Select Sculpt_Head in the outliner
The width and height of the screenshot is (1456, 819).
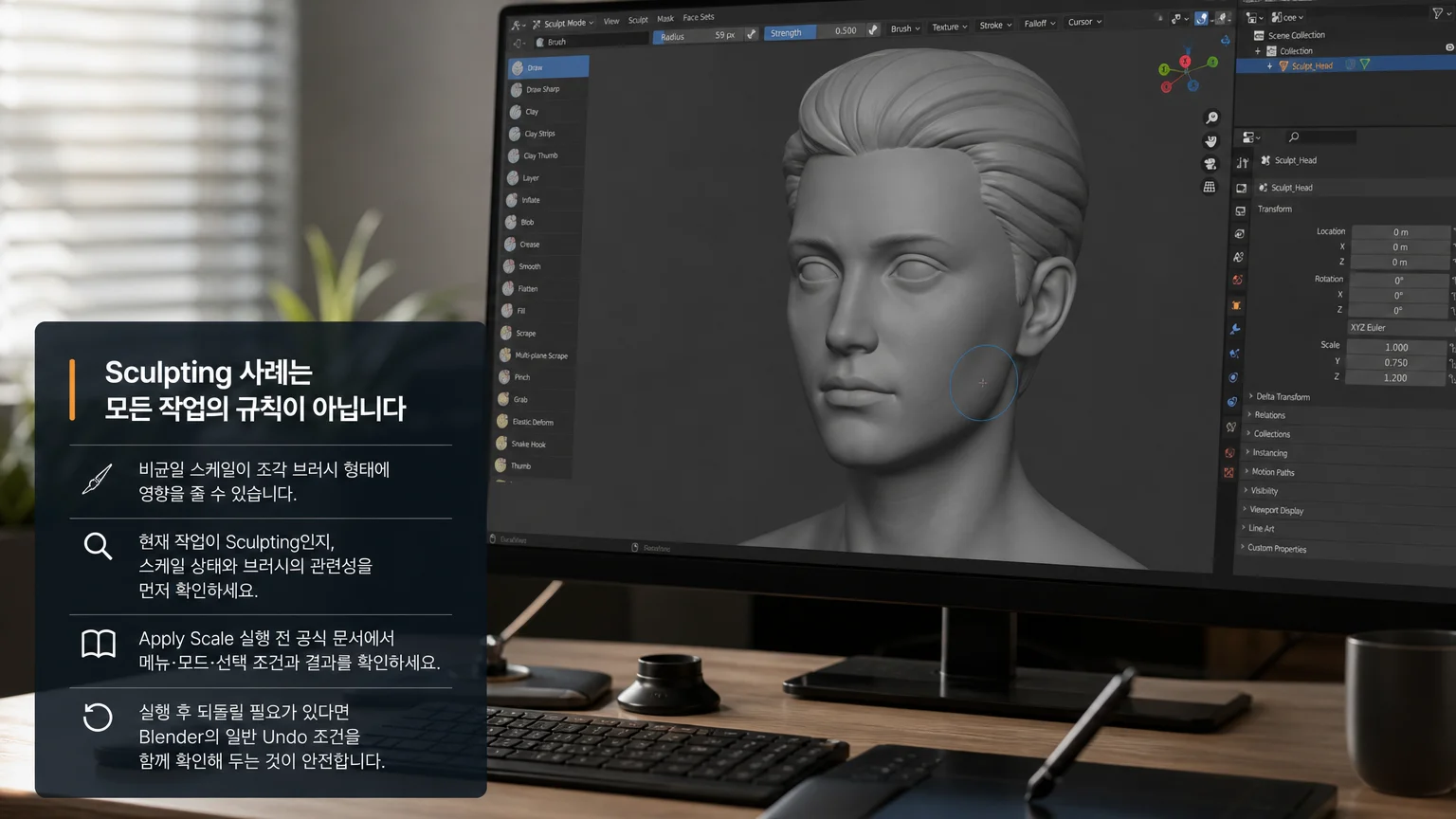1311,65
